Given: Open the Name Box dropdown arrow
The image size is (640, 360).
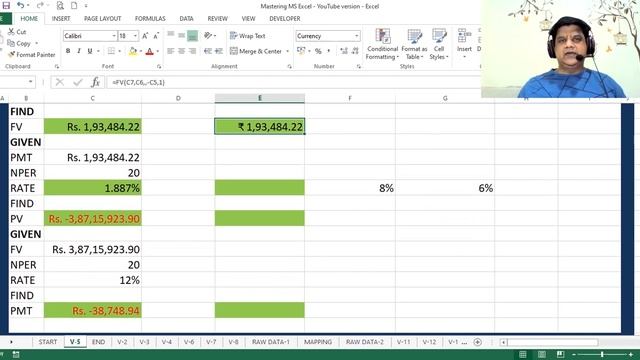Looking at the screenshot, I should coord(31,82).
